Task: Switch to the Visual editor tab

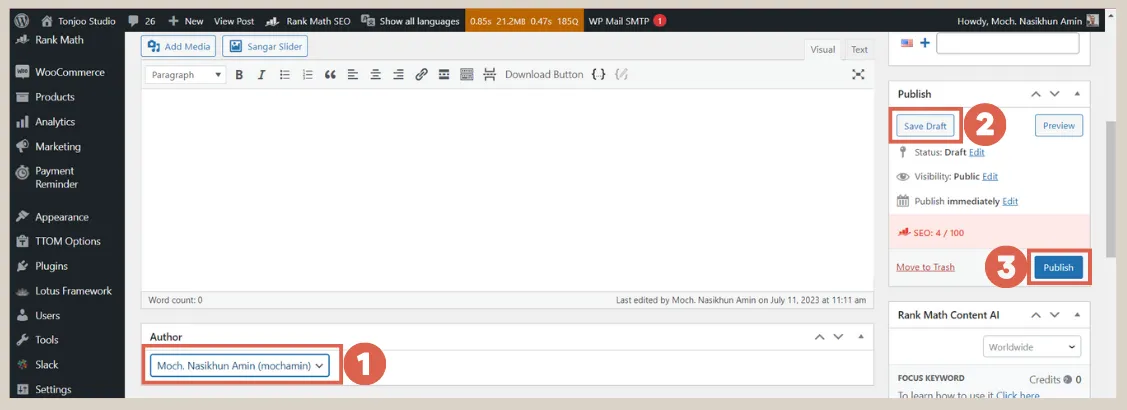Action: [822, 50]
